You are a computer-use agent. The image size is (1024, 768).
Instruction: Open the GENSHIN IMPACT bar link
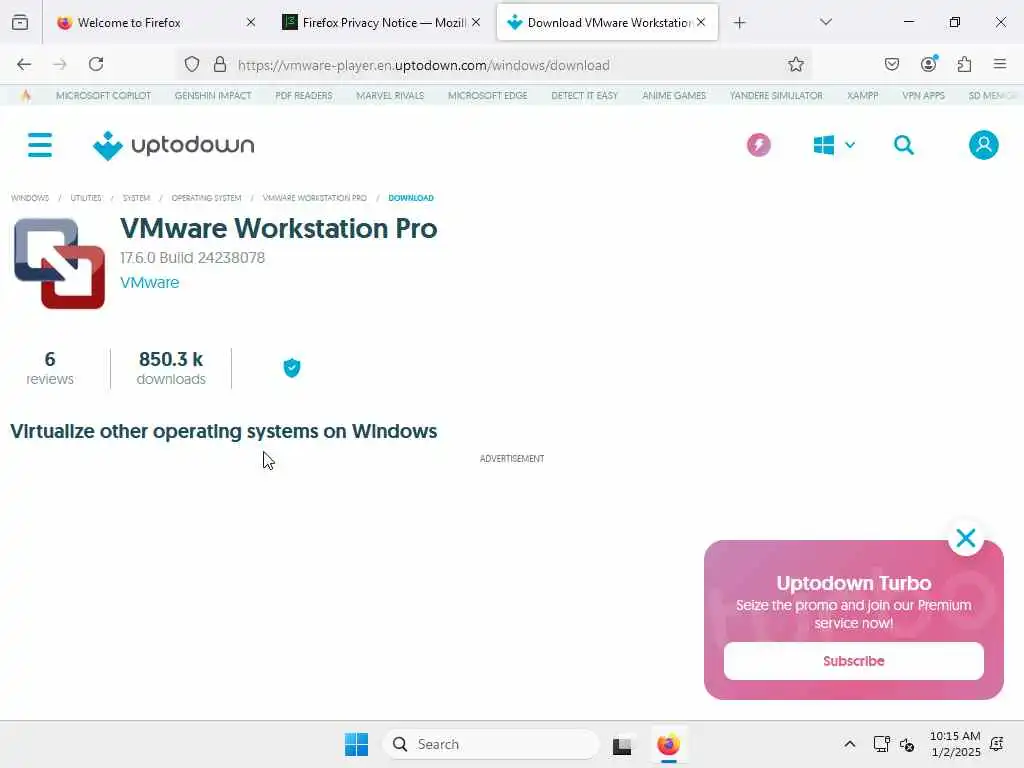213,95
